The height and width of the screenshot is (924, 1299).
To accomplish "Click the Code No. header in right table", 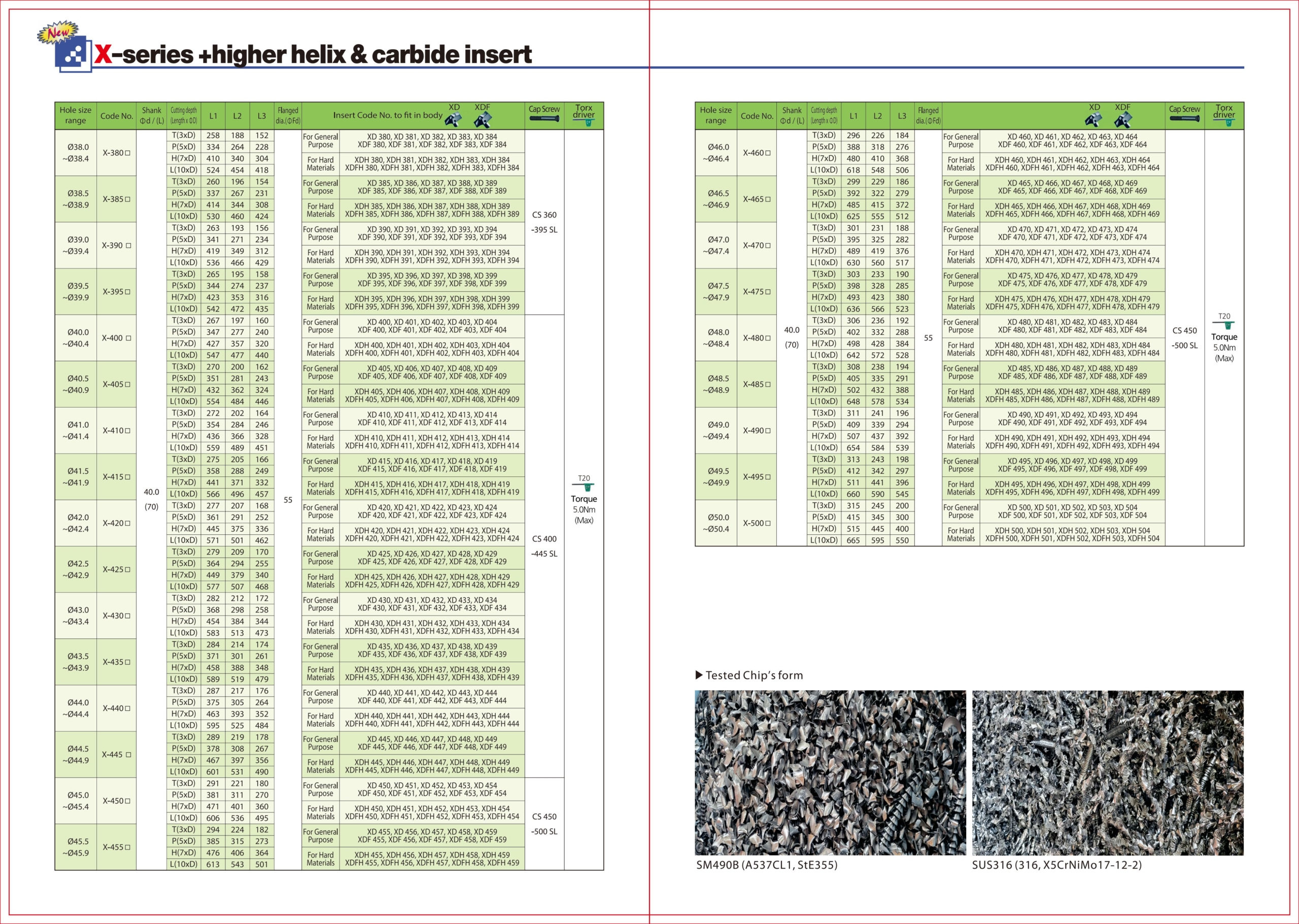I will (757, 116).
